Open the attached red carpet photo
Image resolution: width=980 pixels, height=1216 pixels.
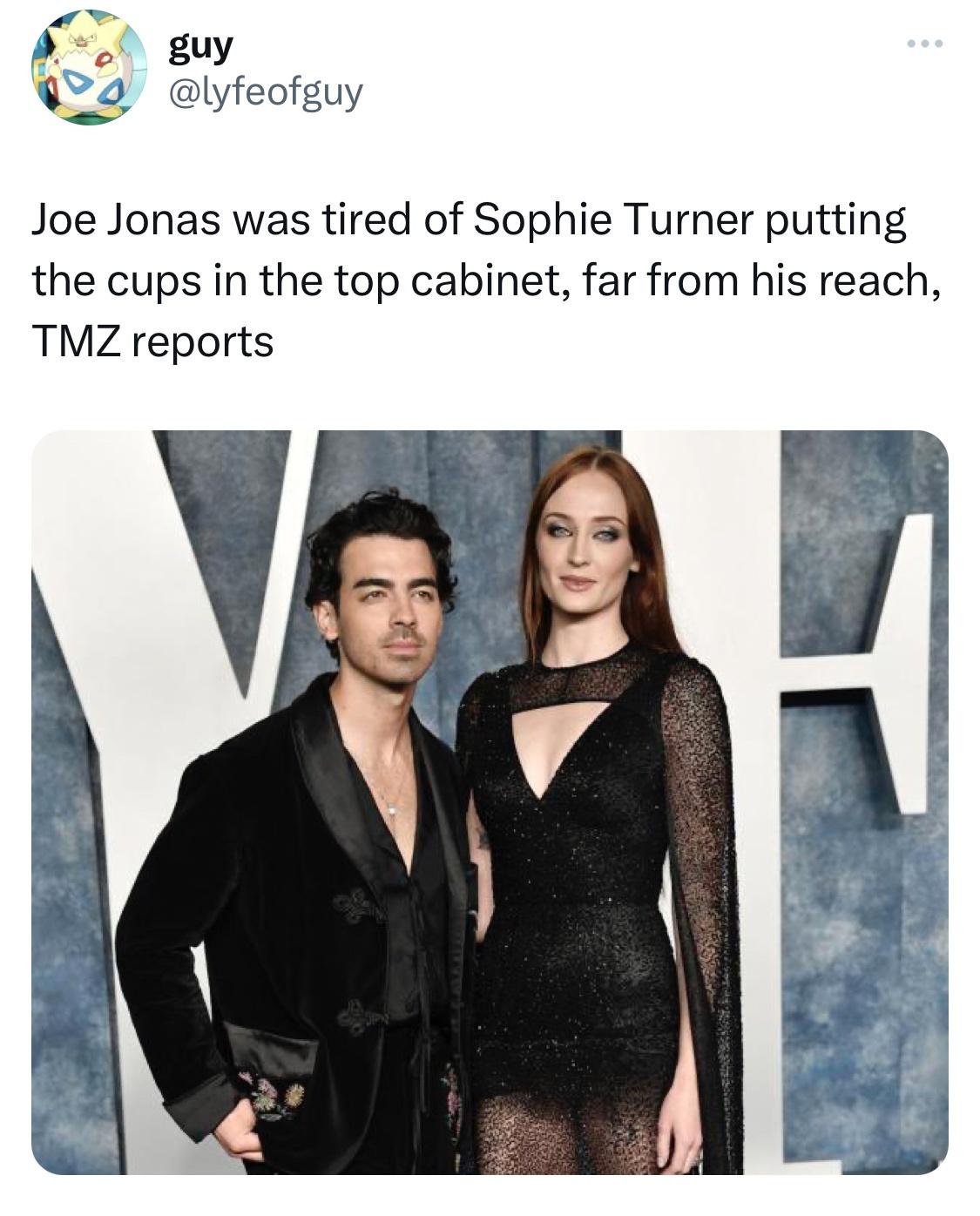(x=490, y=801)
